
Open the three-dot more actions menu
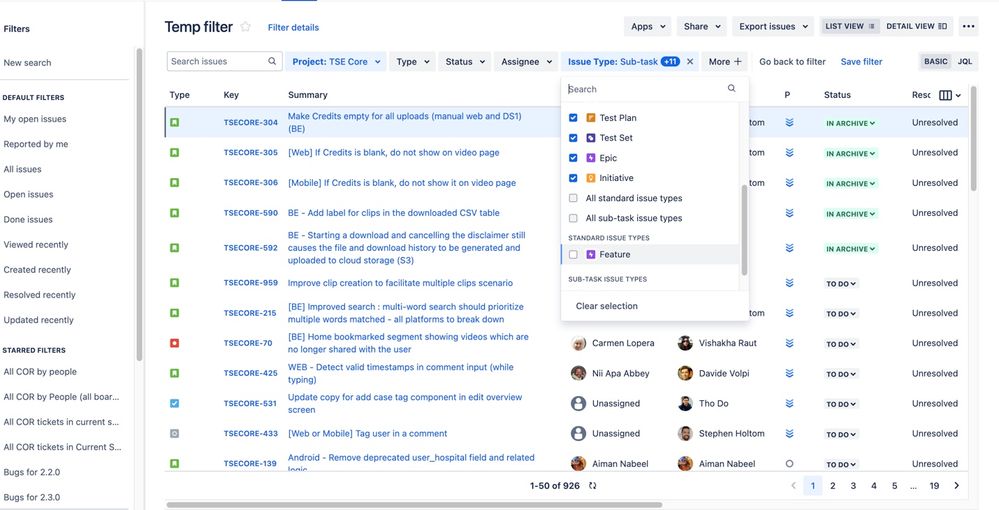click(968, 26)
